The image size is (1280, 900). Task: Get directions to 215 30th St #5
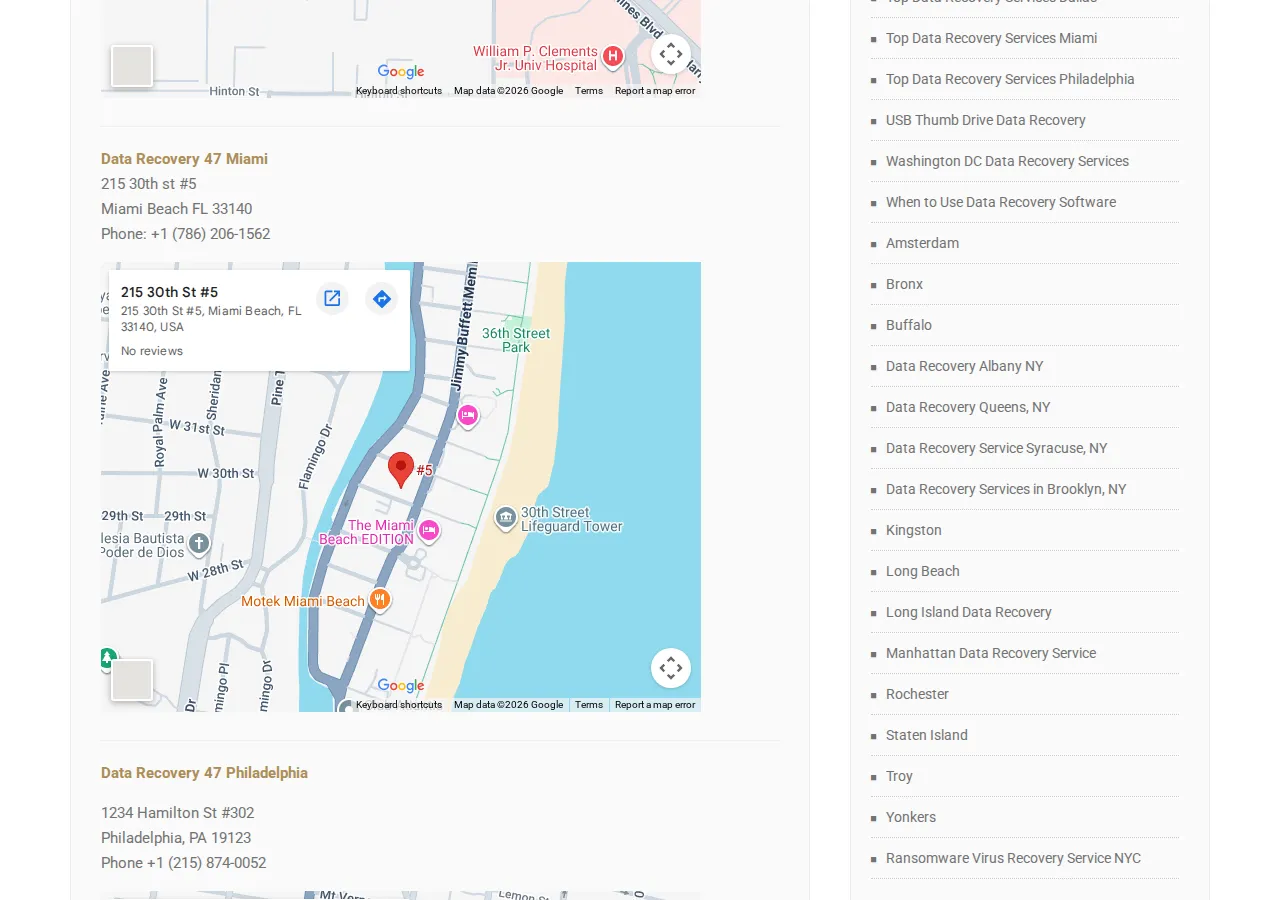tap(381, 298)
